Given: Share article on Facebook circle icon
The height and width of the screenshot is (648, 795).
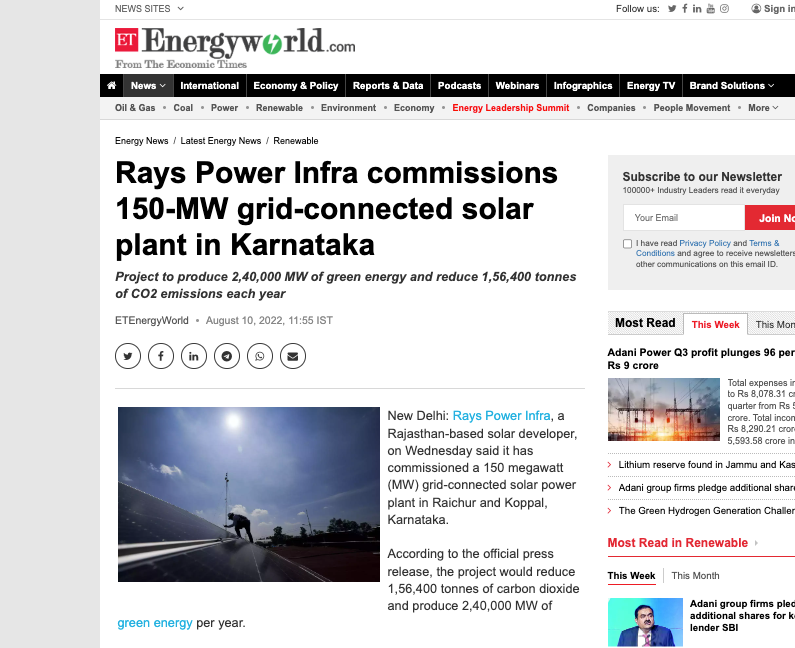Looking at the screenshot, I should pos(161,355).
